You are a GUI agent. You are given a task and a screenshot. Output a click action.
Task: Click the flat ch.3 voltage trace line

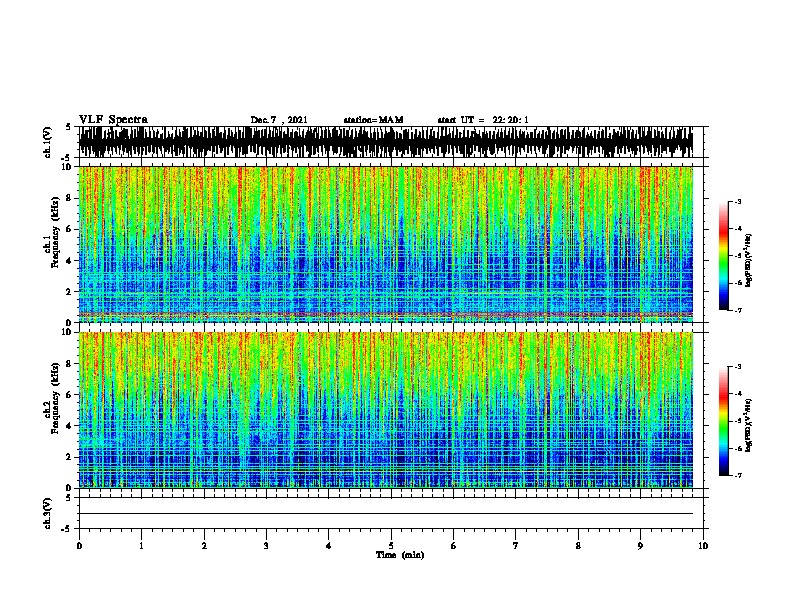click(385, 514)
